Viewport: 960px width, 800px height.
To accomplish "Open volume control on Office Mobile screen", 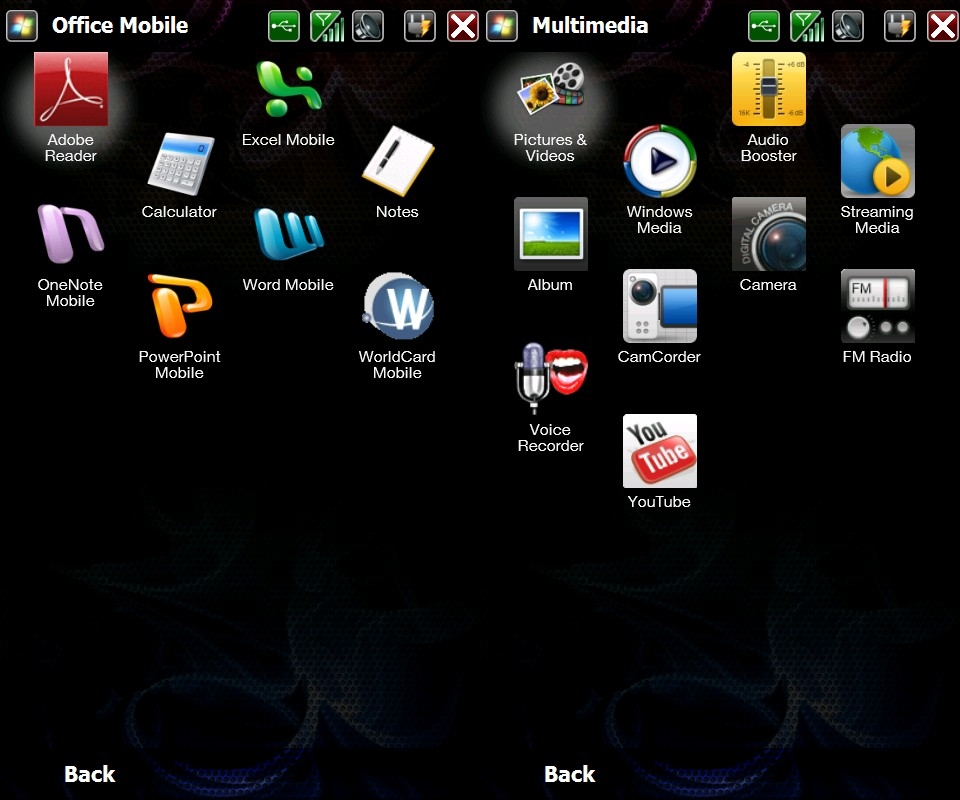I will click(368, 26).
